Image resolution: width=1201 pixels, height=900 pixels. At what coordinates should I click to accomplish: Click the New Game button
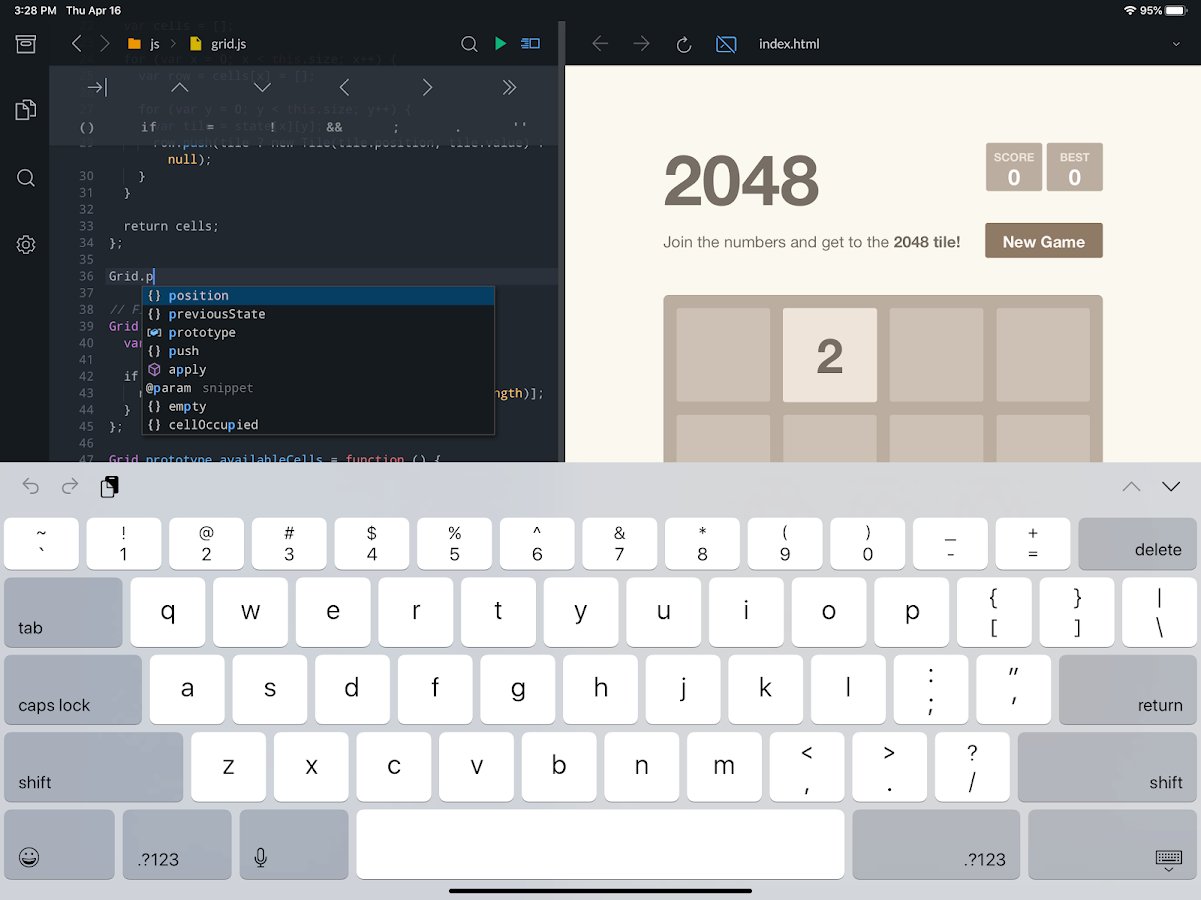coord(1043,241)
